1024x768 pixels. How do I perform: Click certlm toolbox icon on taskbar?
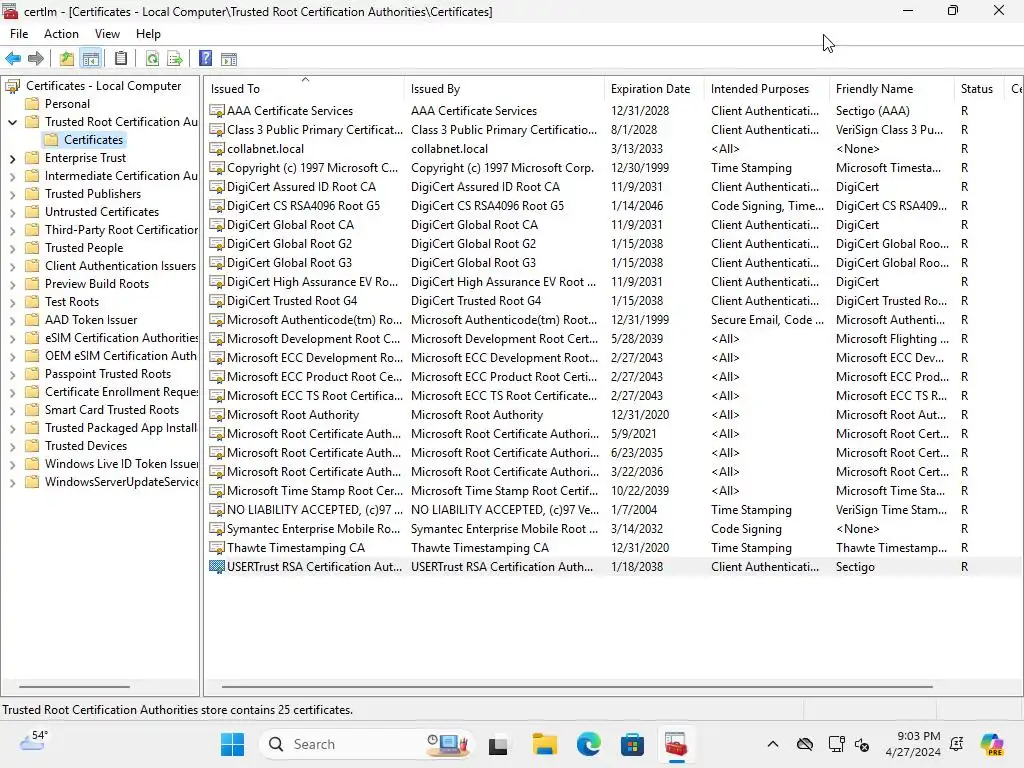coord(676,744)
